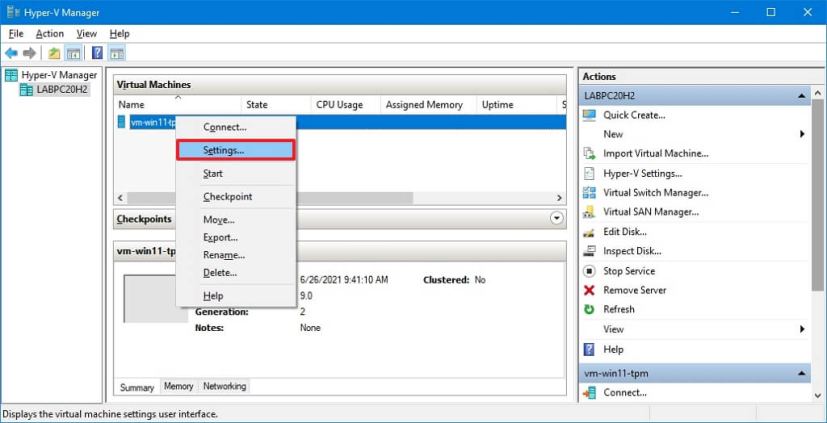Viewport: 827px width, 423px height.
Task: Click the Help question mark toolbar icon
Action: [97, 53]
